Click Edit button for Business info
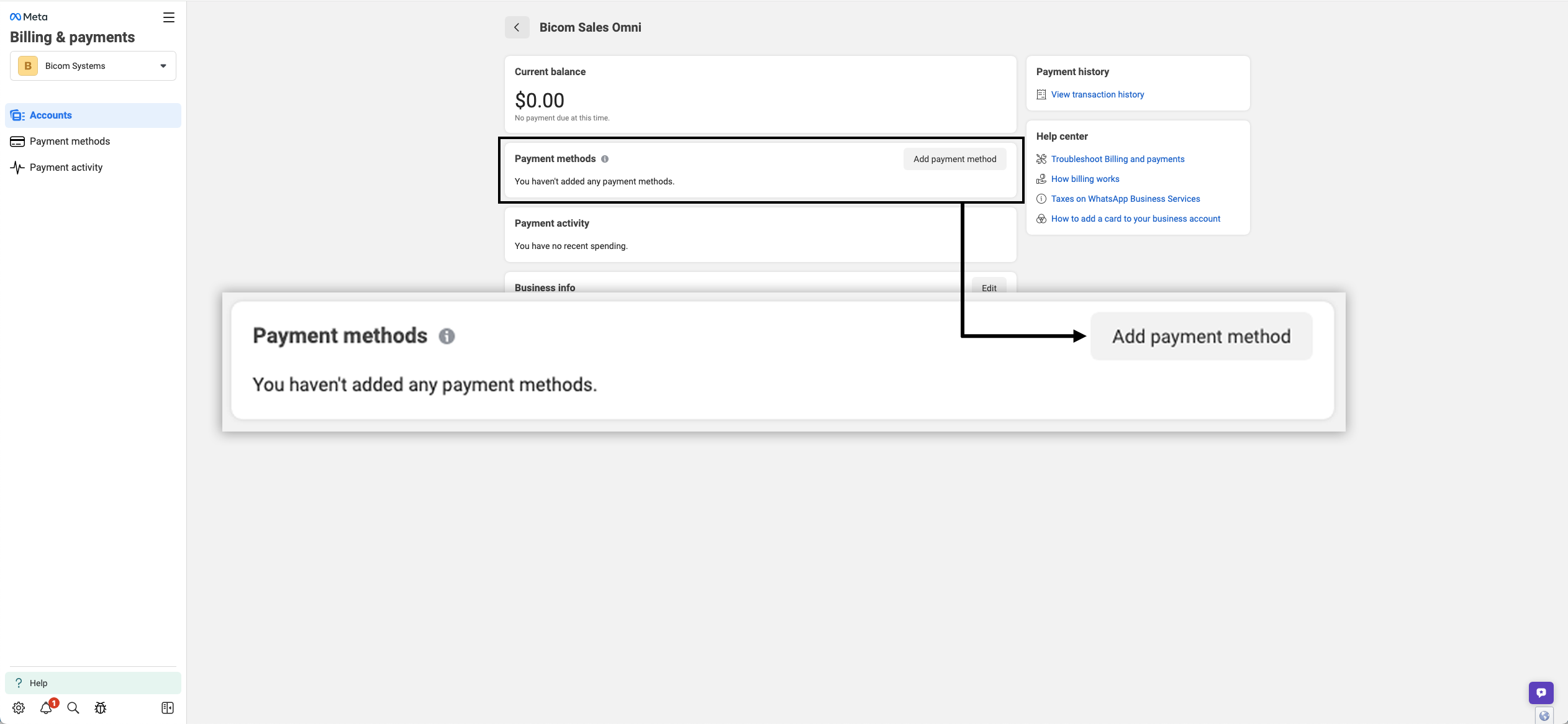Image resolution: width=1568 pixels, height=724 pixels. pos(989,287)
